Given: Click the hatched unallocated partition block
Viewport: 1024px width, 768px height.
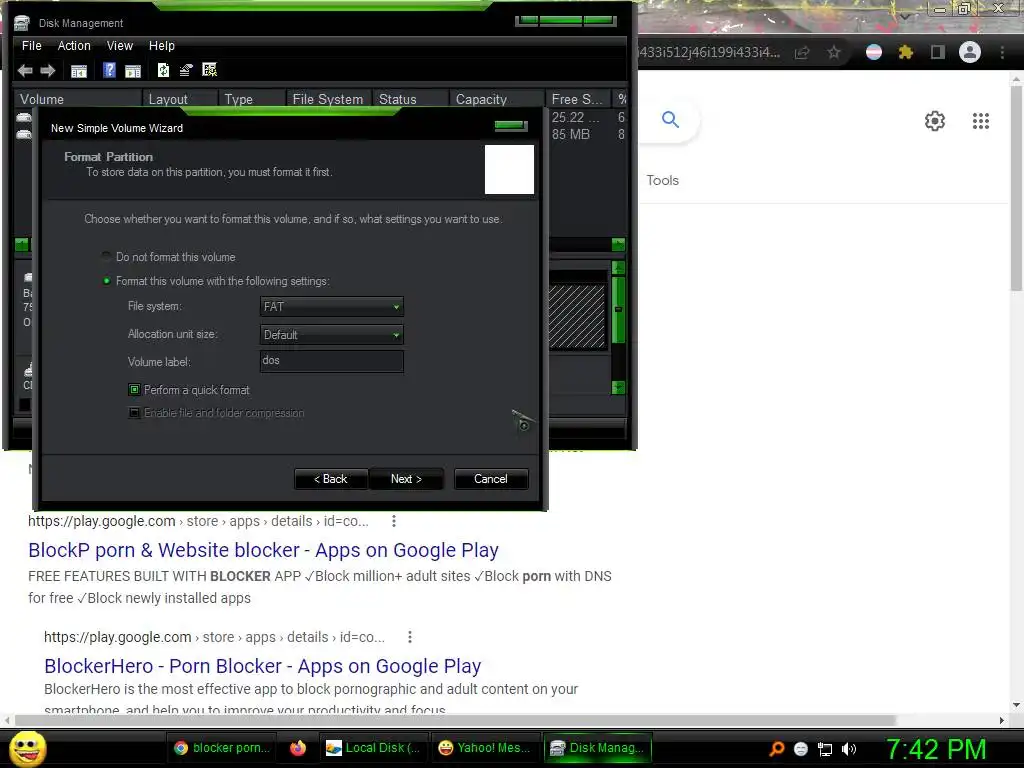Looking at the screenshot, I should pos(577,316).
